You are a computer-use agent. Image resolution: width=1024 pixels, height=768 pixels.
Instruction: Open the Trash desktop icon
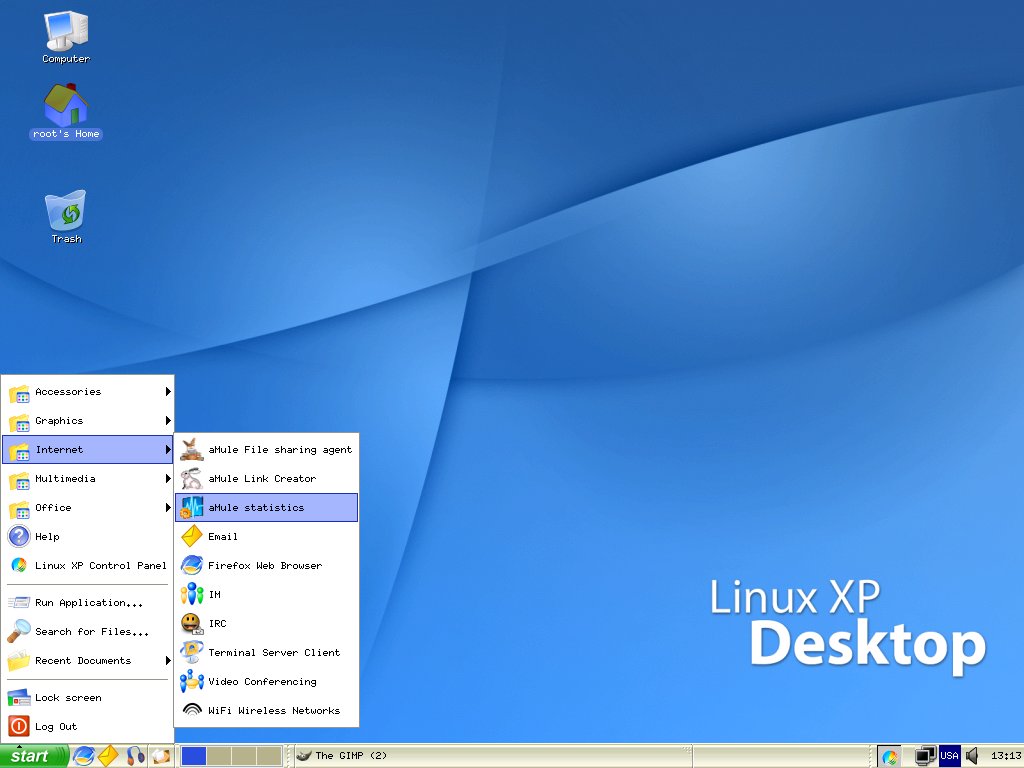coord(65,217)
